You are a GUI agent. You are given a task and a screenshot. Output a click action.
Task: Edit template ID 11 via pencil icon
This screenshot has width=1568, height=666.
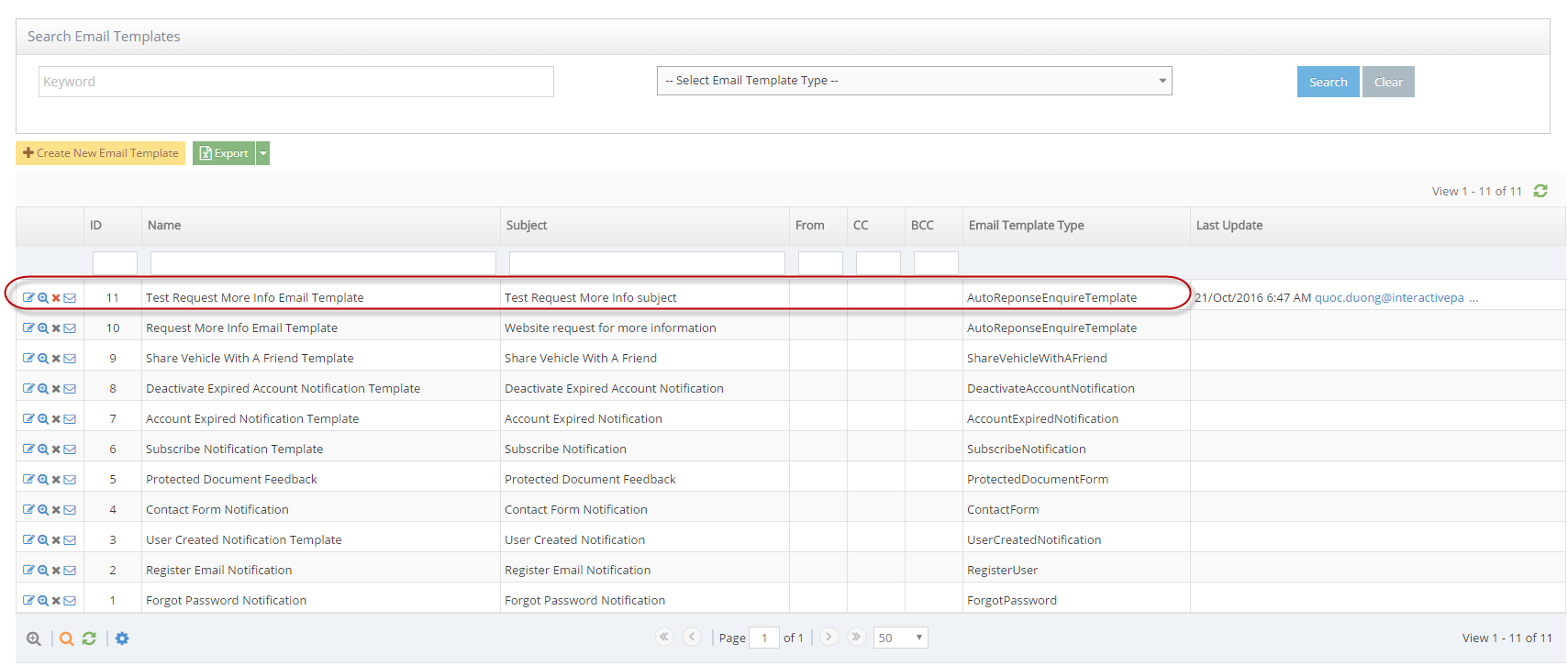coord(28,297)
